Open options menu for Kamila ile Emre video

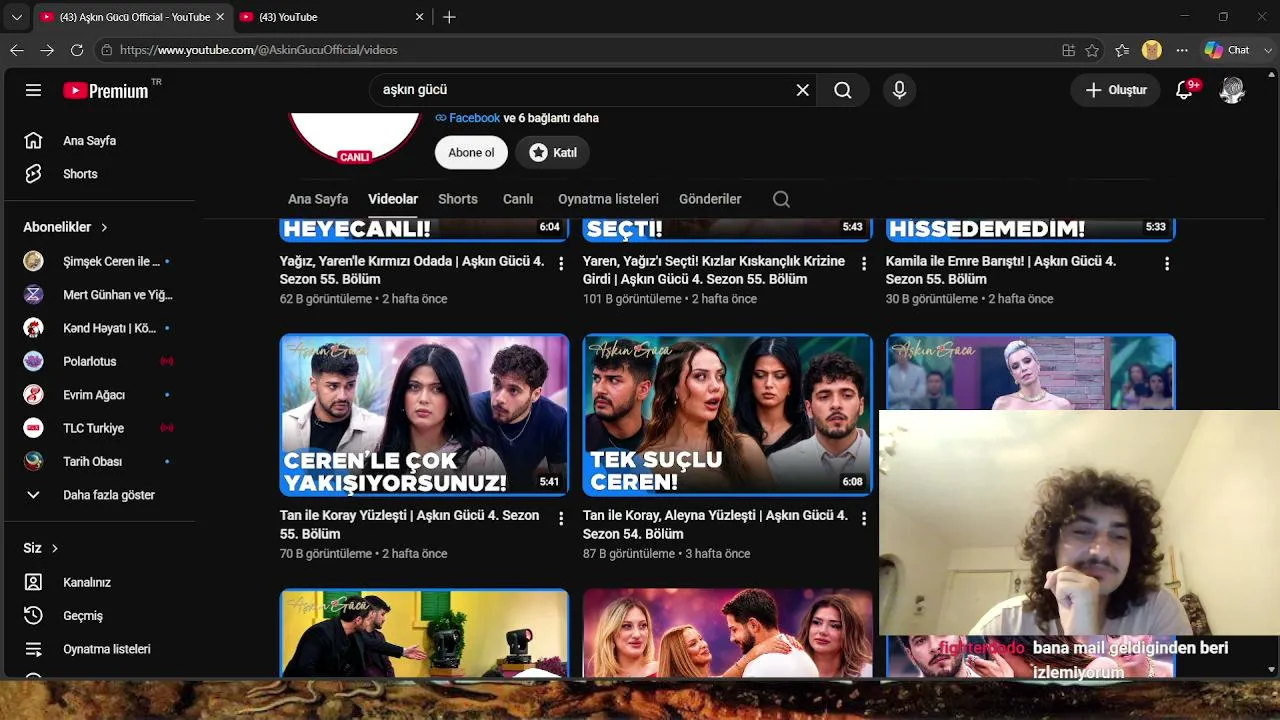1167,263
